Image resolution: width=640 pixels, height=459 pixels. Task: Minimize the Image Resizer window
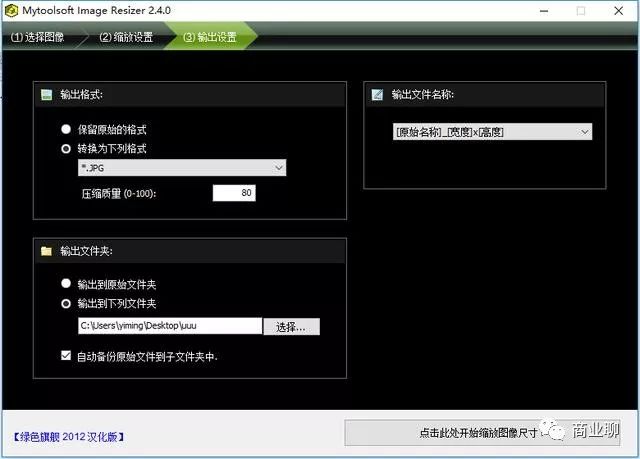click(544, 11)
